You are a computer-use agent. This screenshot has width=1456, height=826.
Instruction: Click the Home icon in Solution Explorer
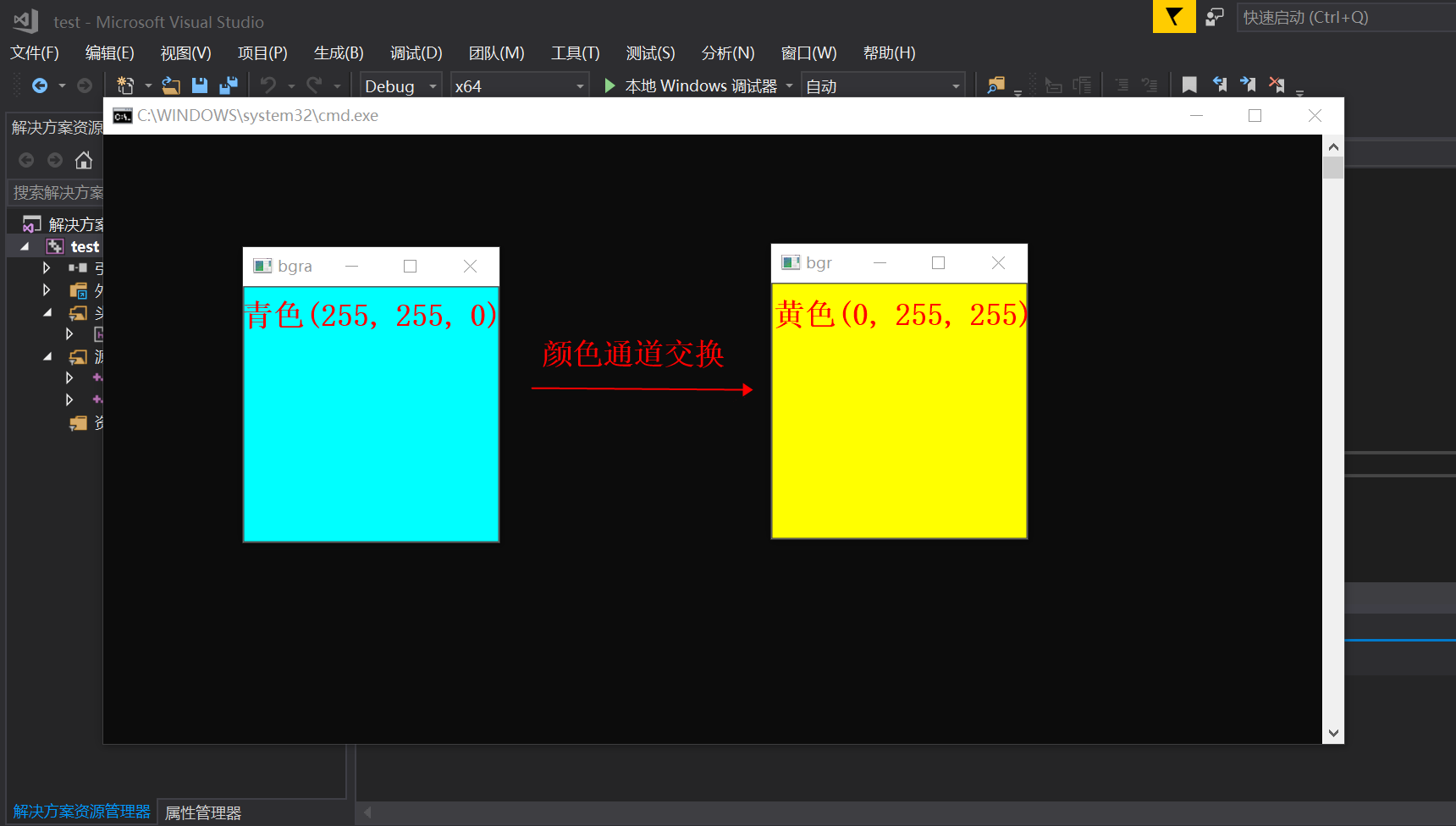pyautogui.click(x=83, y=160)
